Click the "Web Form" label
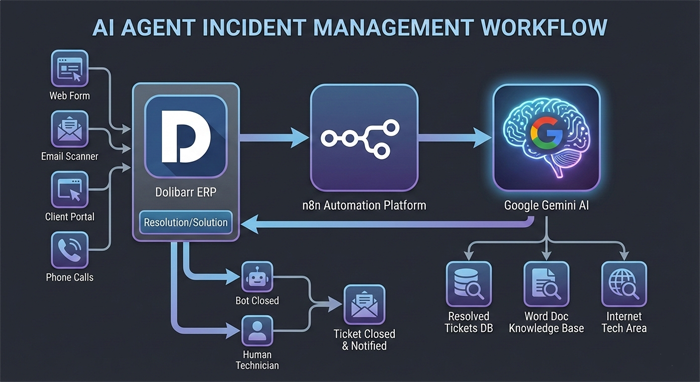This screenshot has width=700, height=382. tap(70, 96)
